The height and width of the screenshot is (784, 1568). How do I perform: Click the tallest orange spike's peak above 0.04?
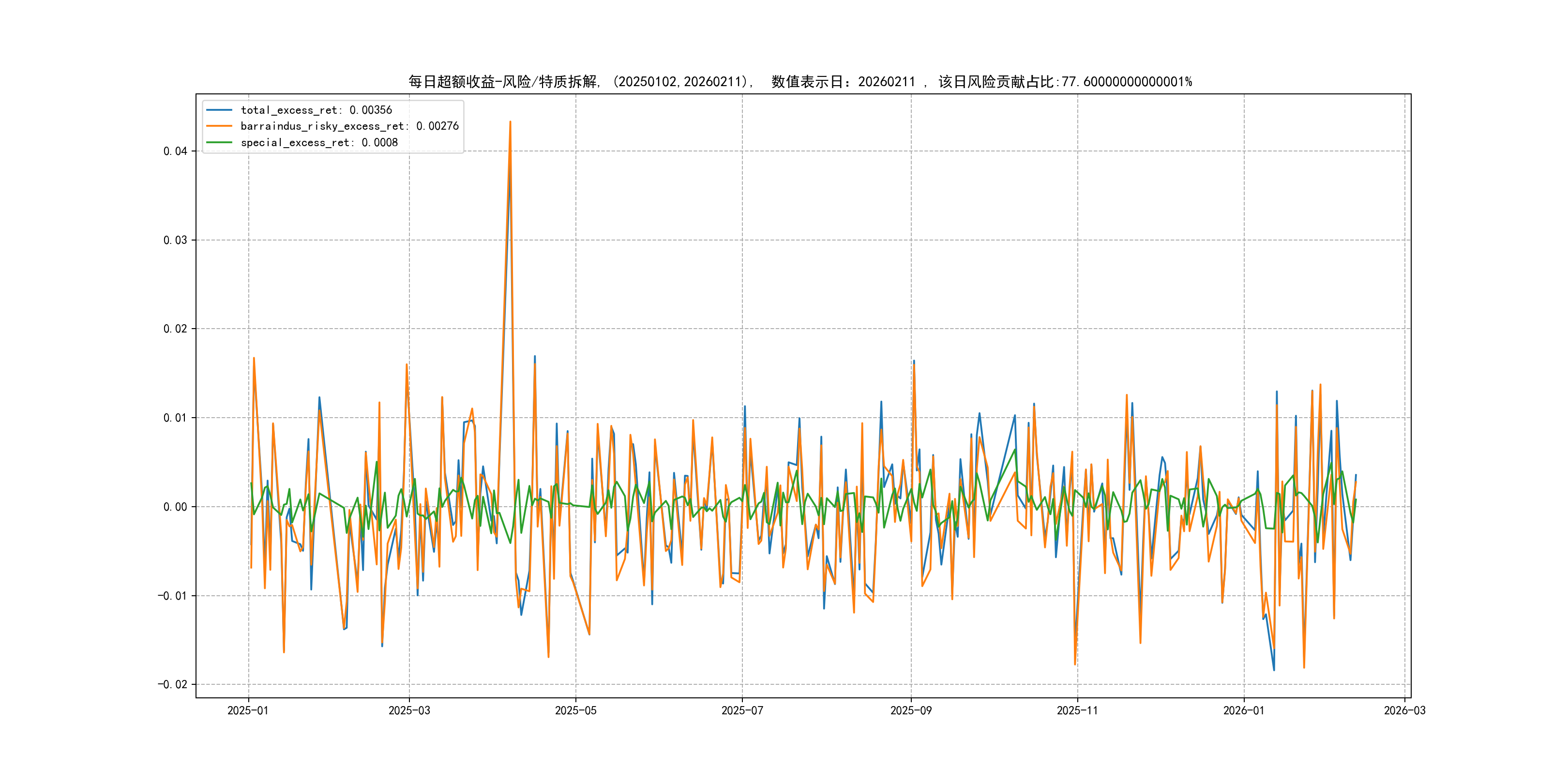510,122
